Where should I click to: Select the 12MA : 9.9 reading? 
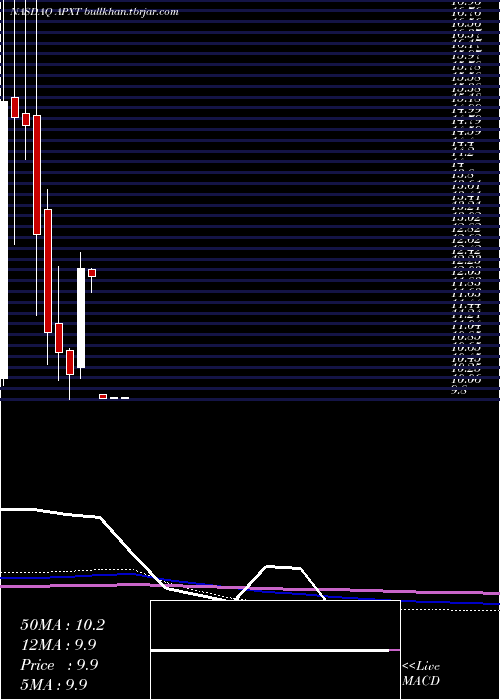click(x=58, y=645)
